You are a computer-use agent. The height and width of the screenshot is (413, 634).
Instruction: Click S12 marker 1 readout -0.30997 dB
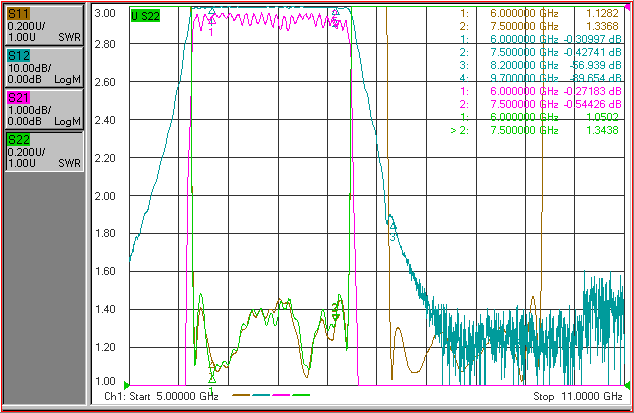592,39
